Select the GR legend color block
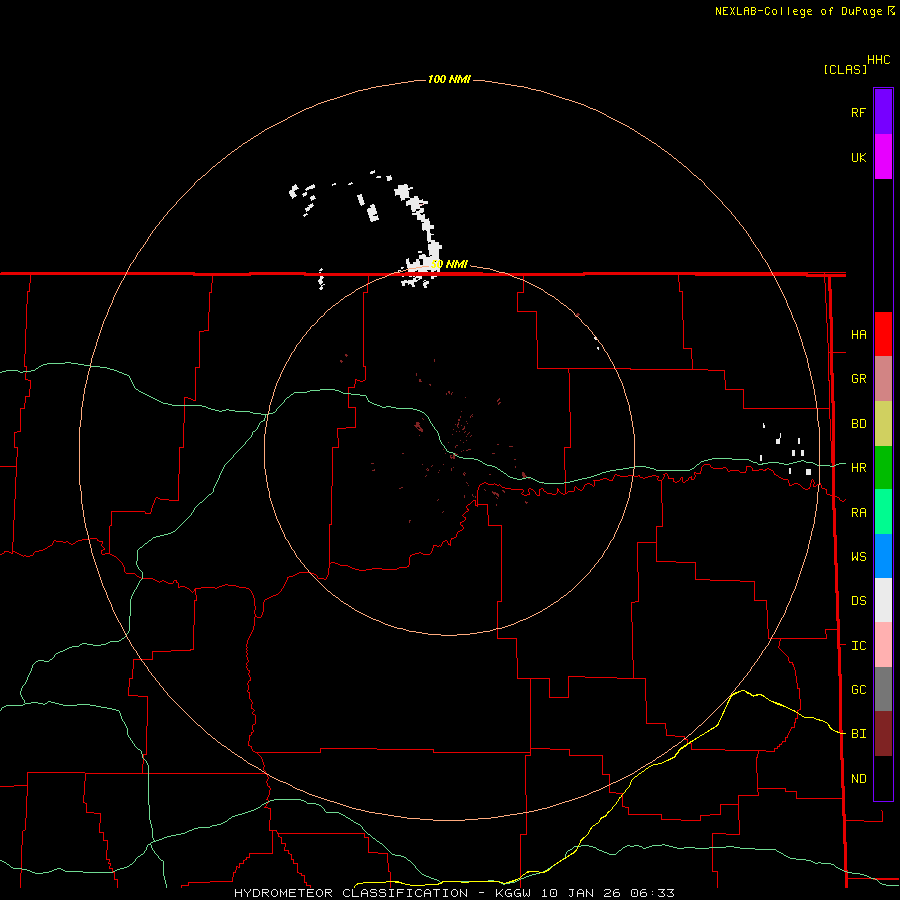The image size is (900, 900). click(x=883, y=379)
